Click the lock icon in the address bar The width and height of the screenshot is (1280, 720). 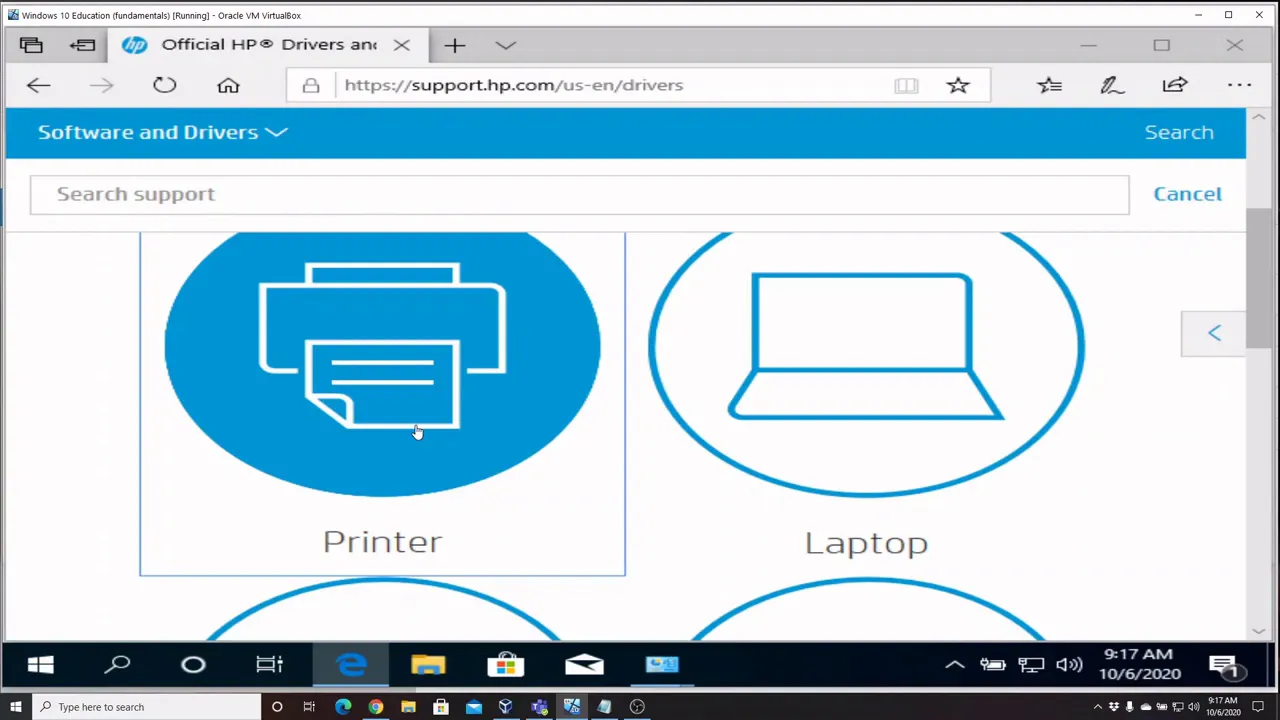coord(311,85)
